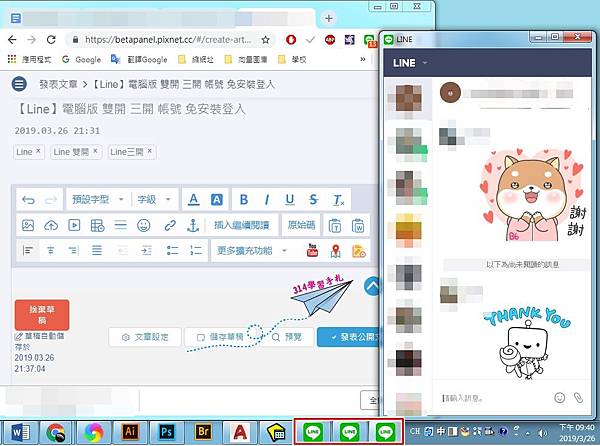Toggle strikethrough formatting
The height and width of the screenshot is (446, 600).
[313, 199]
